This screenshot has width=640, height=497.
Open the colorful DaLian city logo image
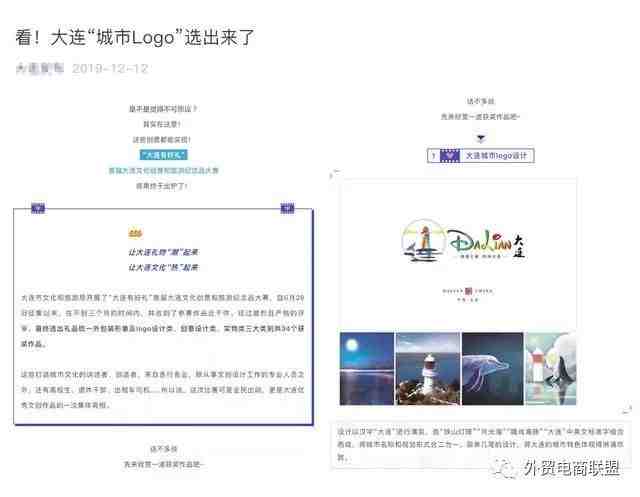click(x=463, y=242)
